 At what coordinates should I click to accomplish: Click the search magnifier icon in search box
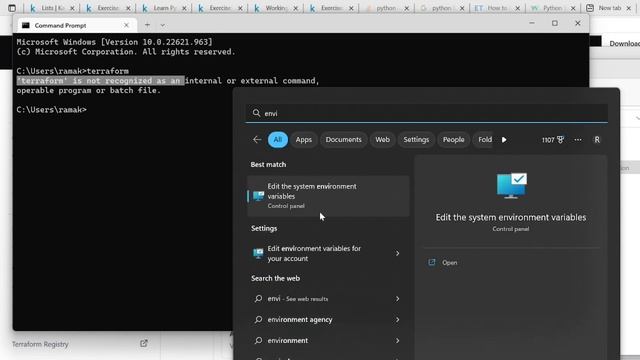pyautogui.click(x=256, y=113)
